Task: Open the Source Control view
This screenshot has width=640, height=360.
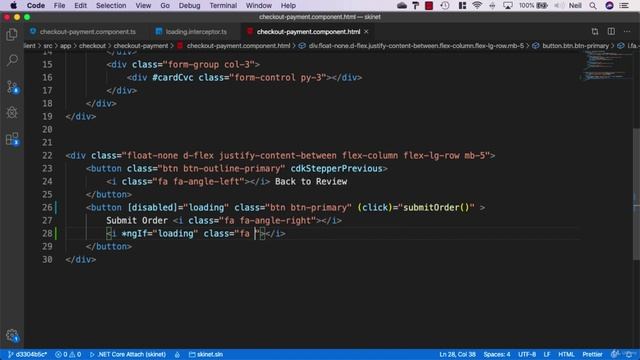Action: [x=12, y=87]
